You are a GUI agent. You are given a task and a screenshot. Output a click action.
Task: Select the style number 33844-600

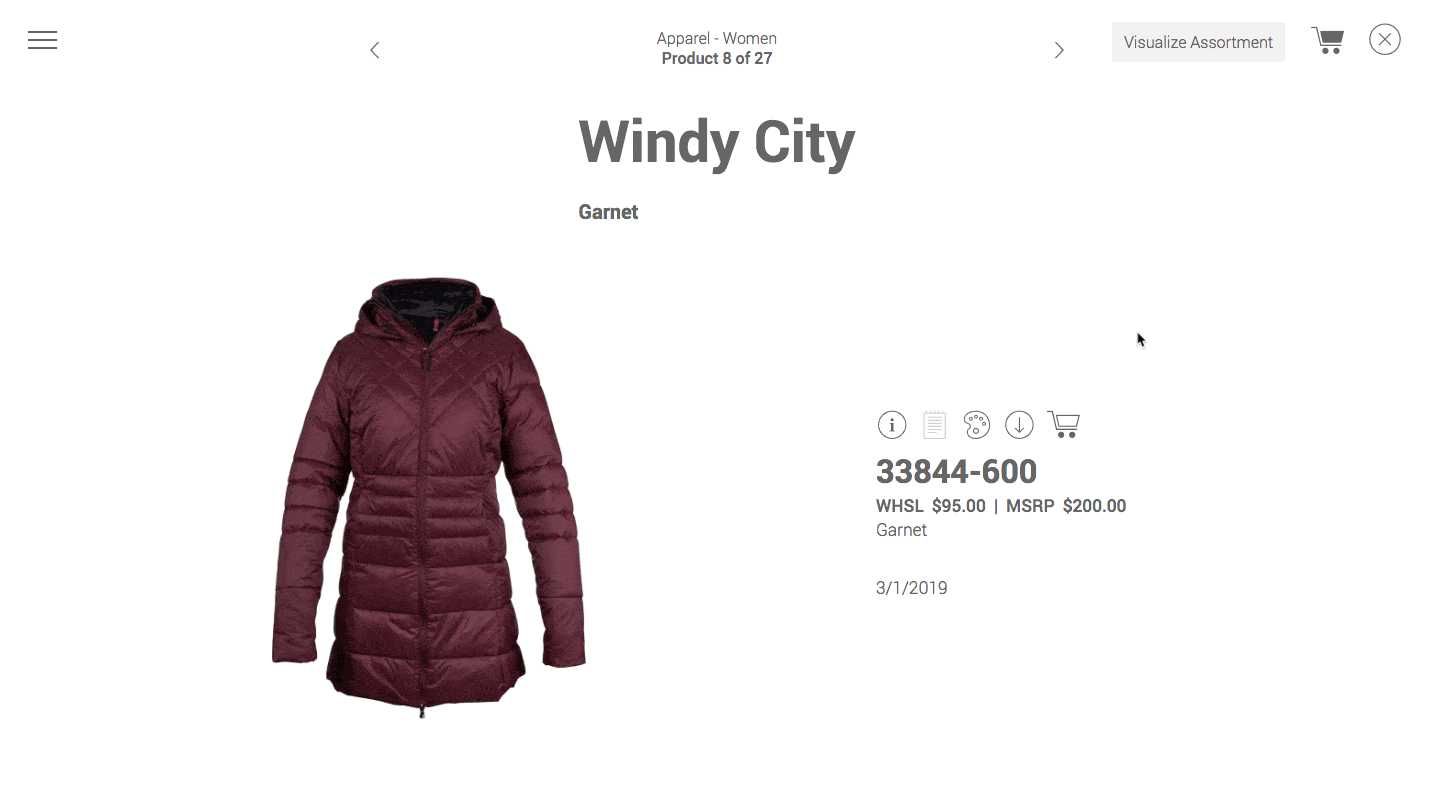point(957,471)
